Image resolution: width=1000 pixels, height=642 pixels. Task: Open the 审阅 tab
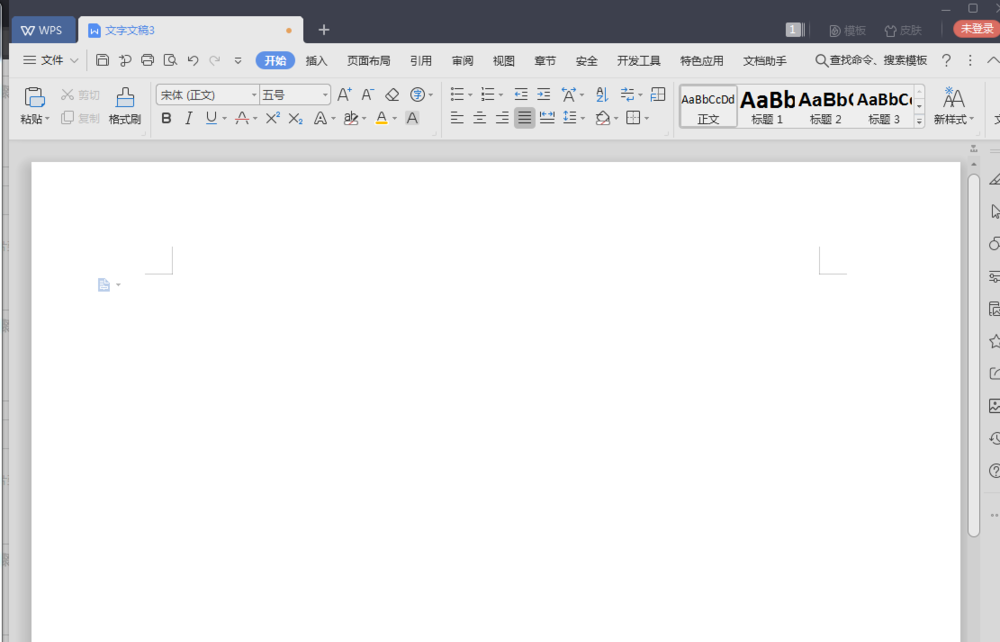462,61
